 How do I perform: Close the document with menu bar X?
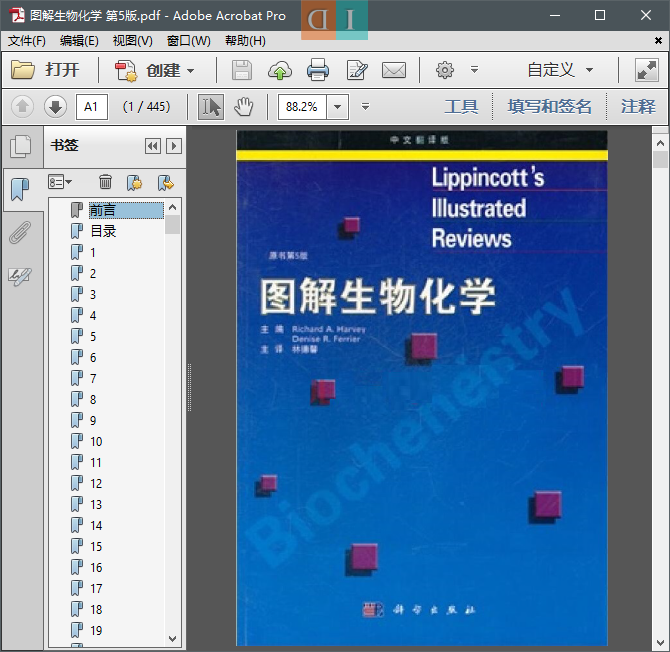click(658, 41)
